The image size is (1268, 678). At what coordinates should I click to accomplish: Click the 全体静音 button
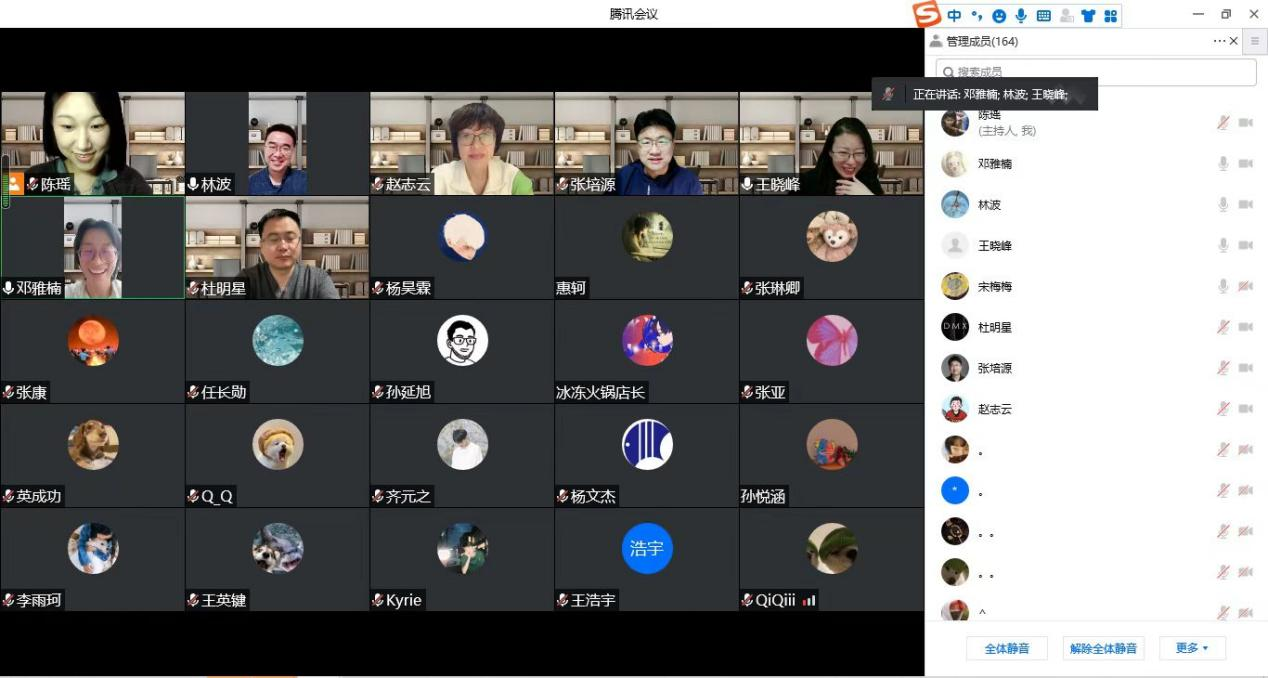tap(1007, 648)
